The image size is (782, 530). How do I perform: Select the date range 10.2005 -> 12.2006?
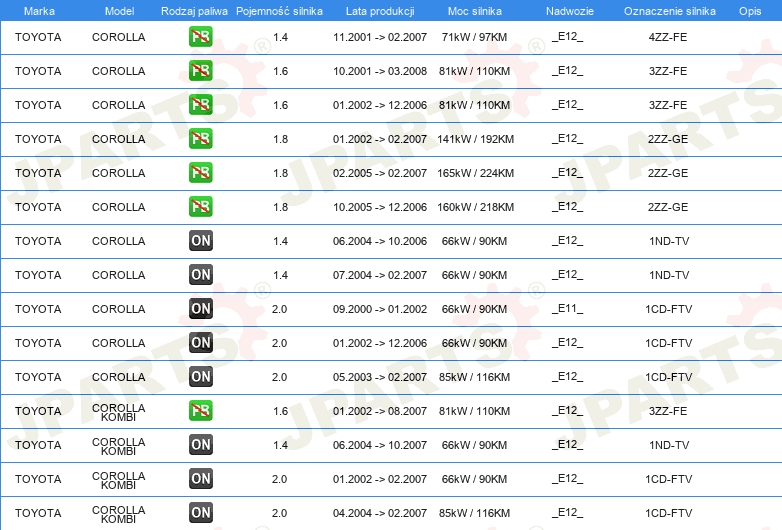click(380, 207)
